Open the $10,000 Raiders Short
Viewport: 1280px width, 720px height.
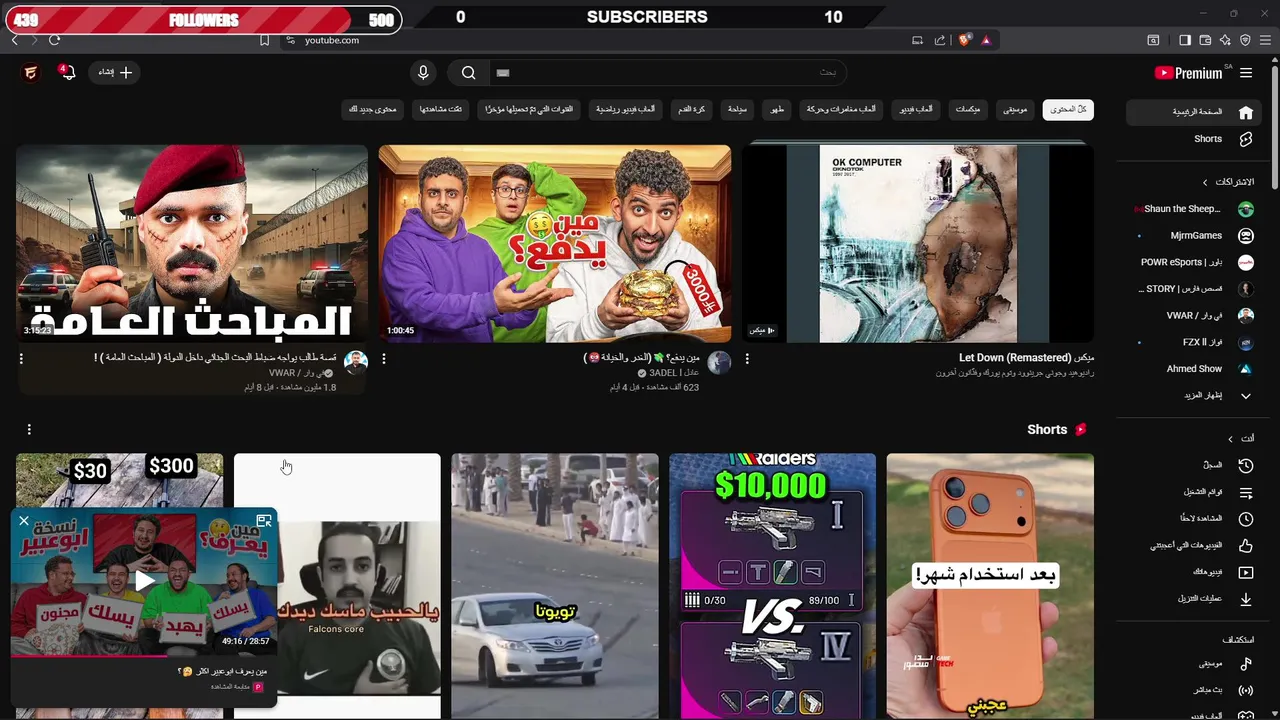[x=772, y=587]
